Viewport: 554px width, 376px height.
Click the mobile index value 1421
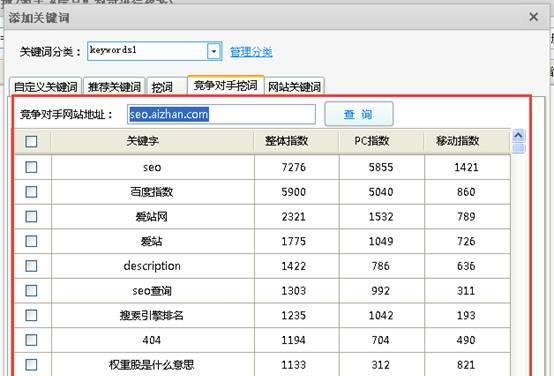pos(466,167)
